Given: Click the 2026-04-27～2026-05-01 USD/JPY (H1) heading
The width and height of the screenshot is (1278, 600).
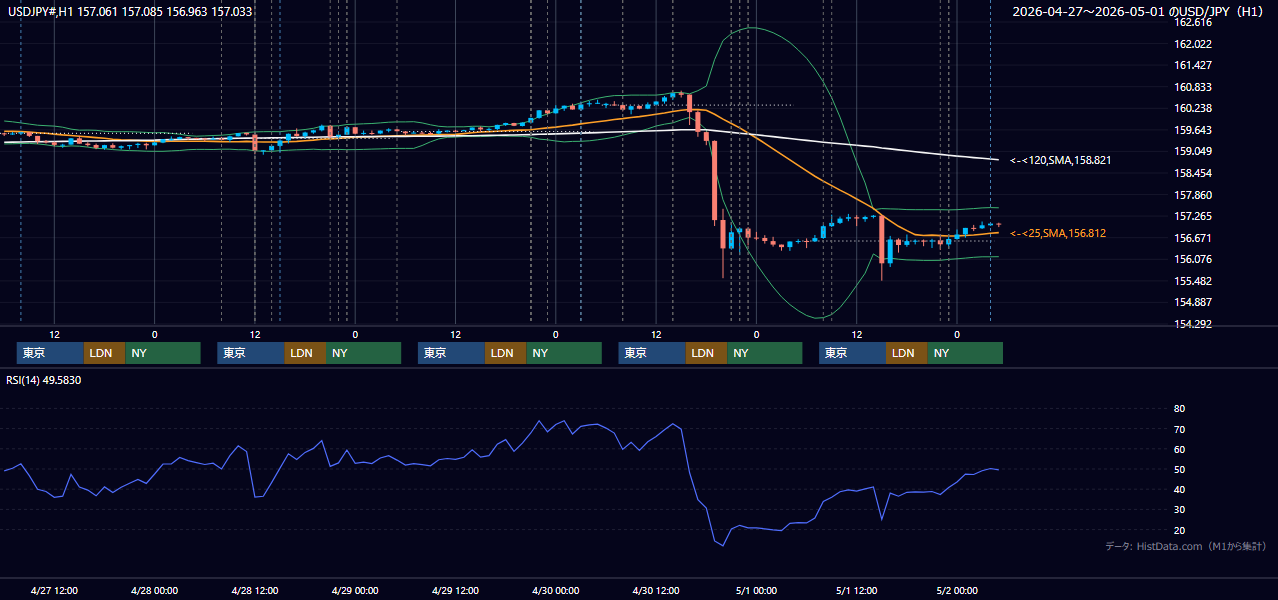Looking at the screenshot, I should (1139, 12).
